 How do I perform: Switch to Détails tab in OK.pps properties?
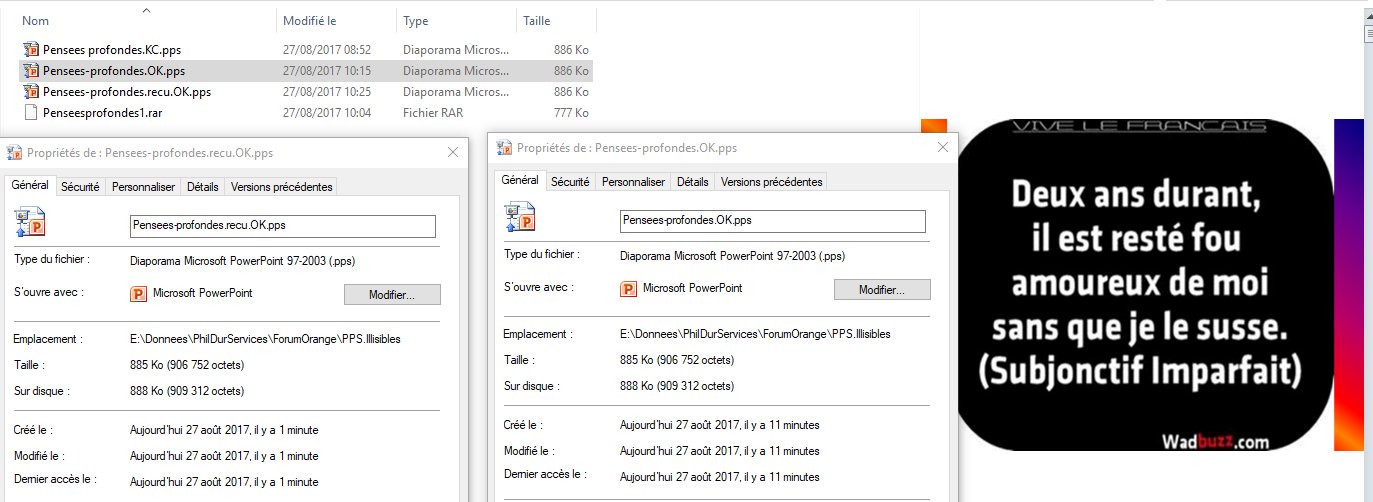point(692,182)
